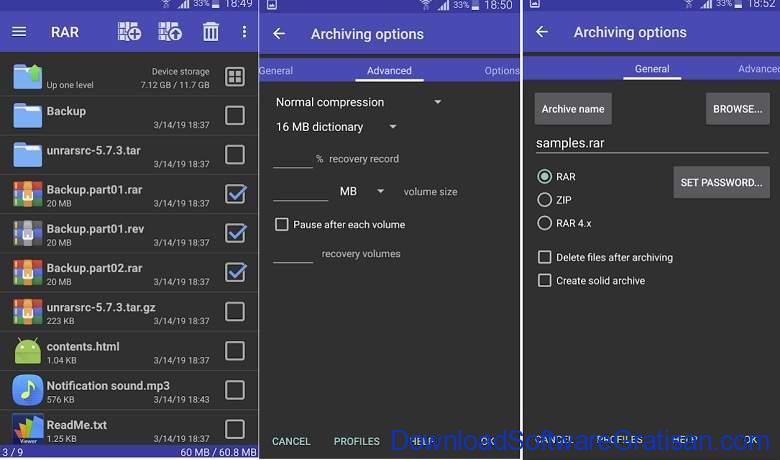Switch to Advanced tab in right screen
The image size is (780, 460).
[x=758, y=69]
